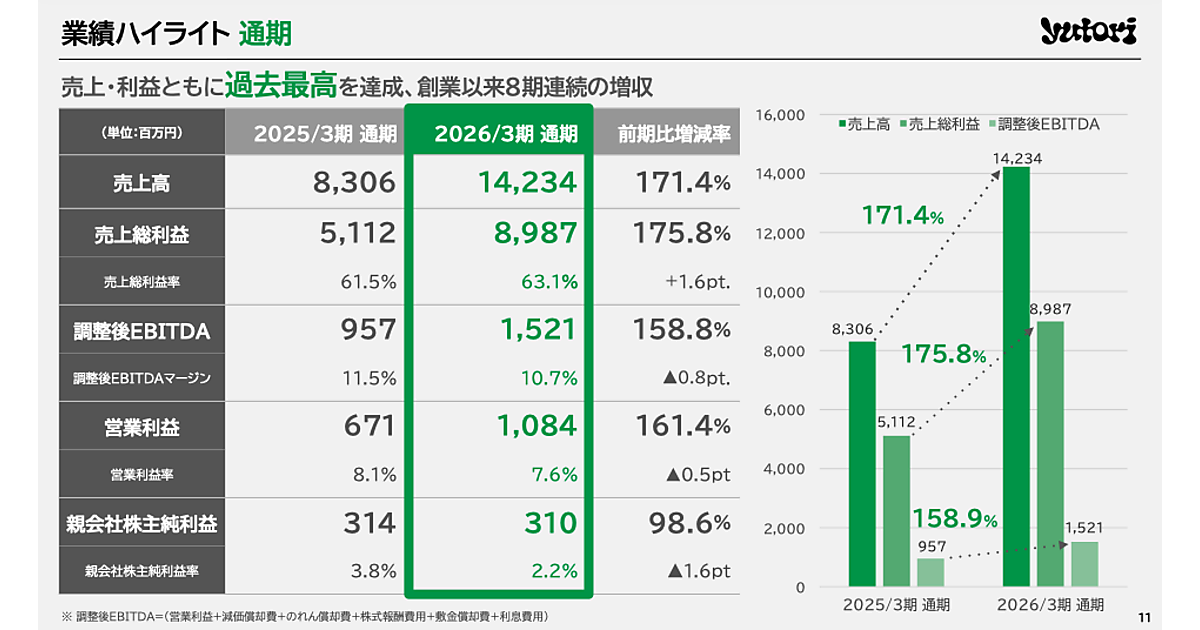
Task: Click the yutori logo
Action: pos(1089,31)
